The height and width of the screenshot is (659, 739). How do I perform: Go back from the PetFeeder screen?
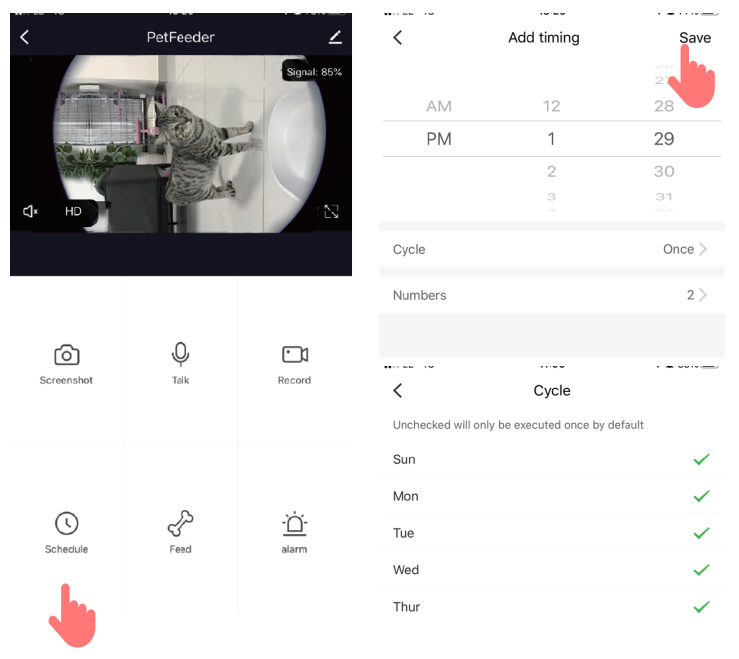point(25,37)
